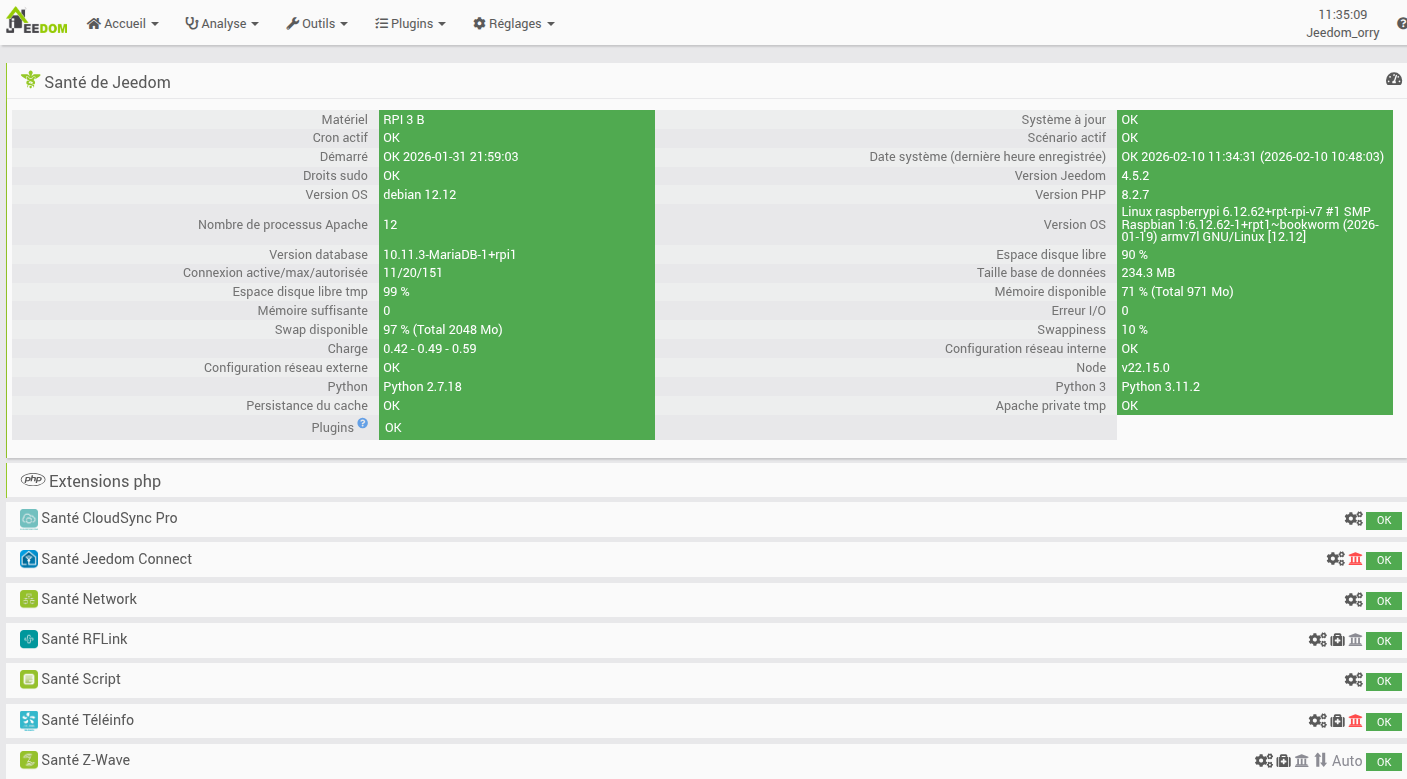Click the debian 12.12 OS version value
This screenshot has width=1407, height=779.
pyautogui.click(x=420, y=195)
